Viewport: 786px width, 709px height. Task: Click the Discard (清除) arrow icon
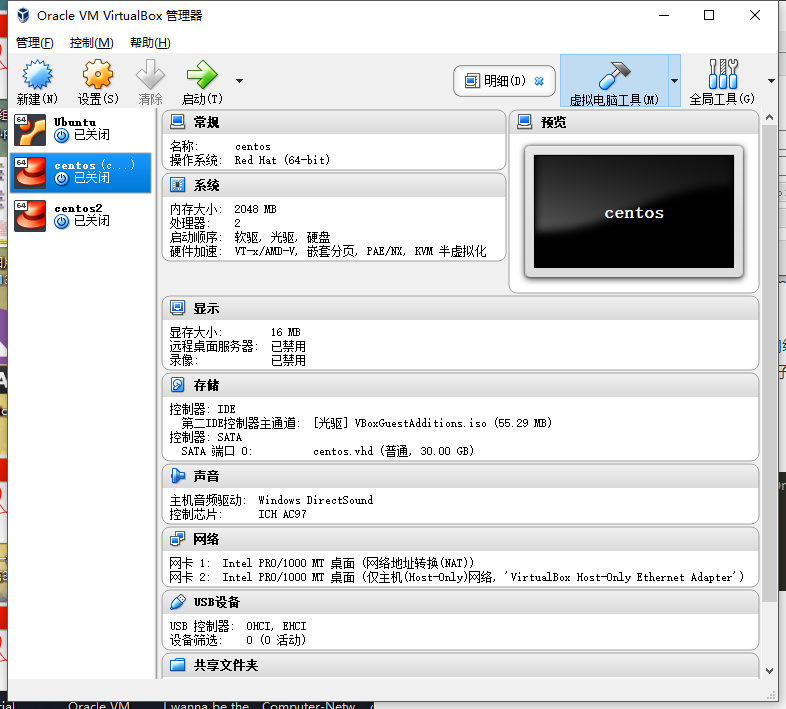point(150,75)
